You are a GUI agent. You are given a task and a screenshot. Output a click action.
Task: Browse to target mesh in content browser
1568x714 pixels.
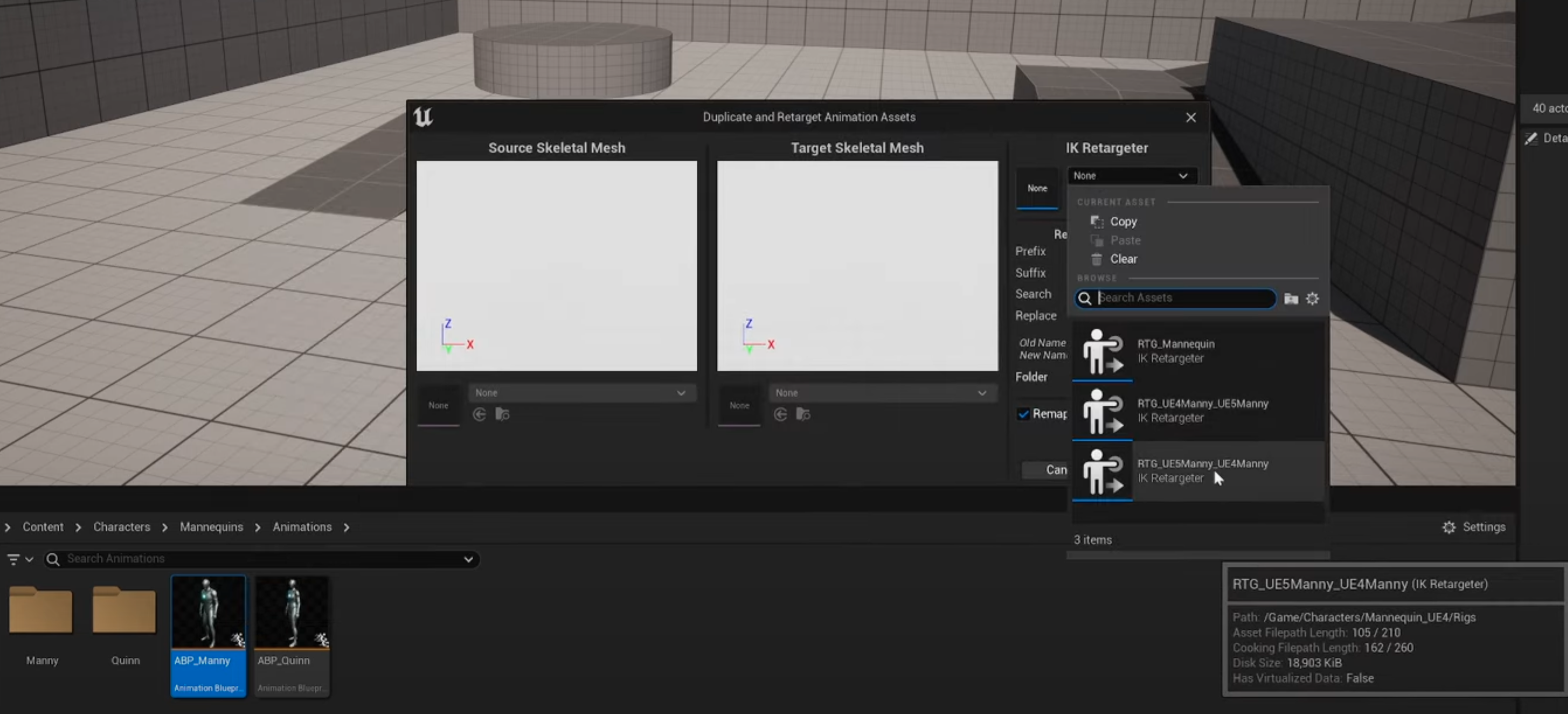(803, 414)
